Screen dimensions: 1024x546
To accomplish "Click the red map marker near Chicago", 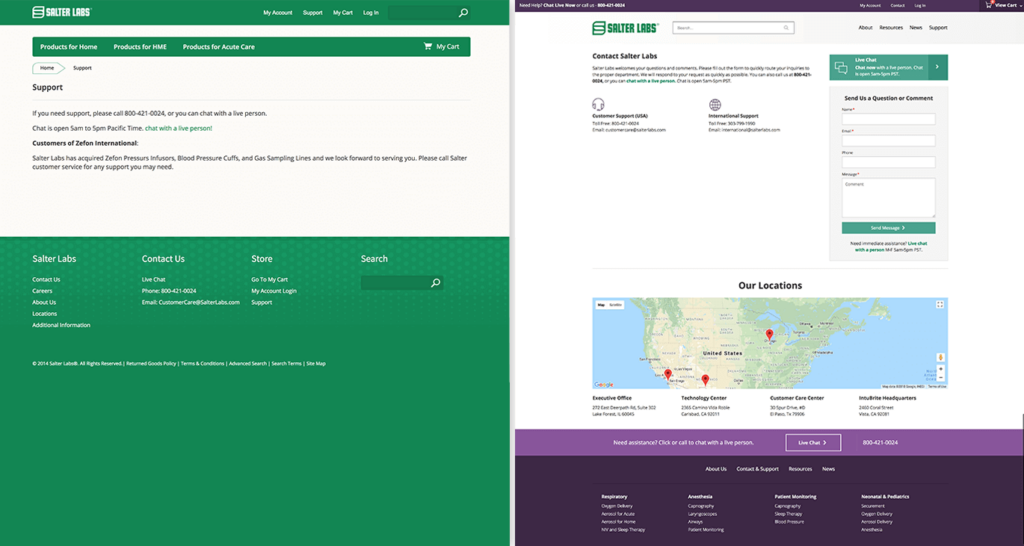I will [x=769, y=335].
